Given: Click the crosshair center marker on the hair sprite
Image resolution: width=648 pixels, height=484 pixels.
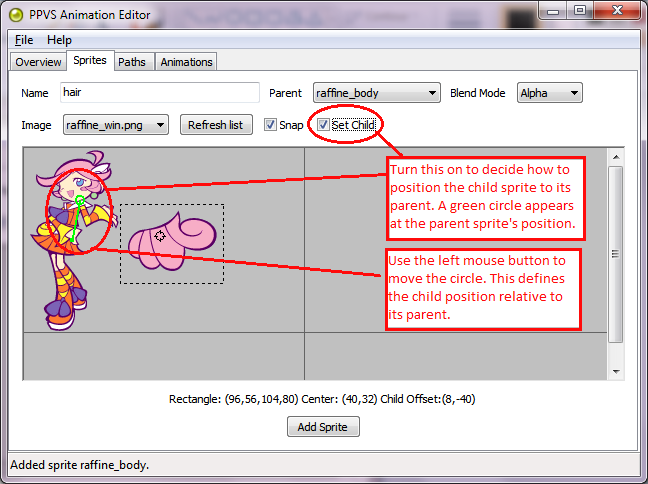Looking at the screenshot, I should pos(160,236).
